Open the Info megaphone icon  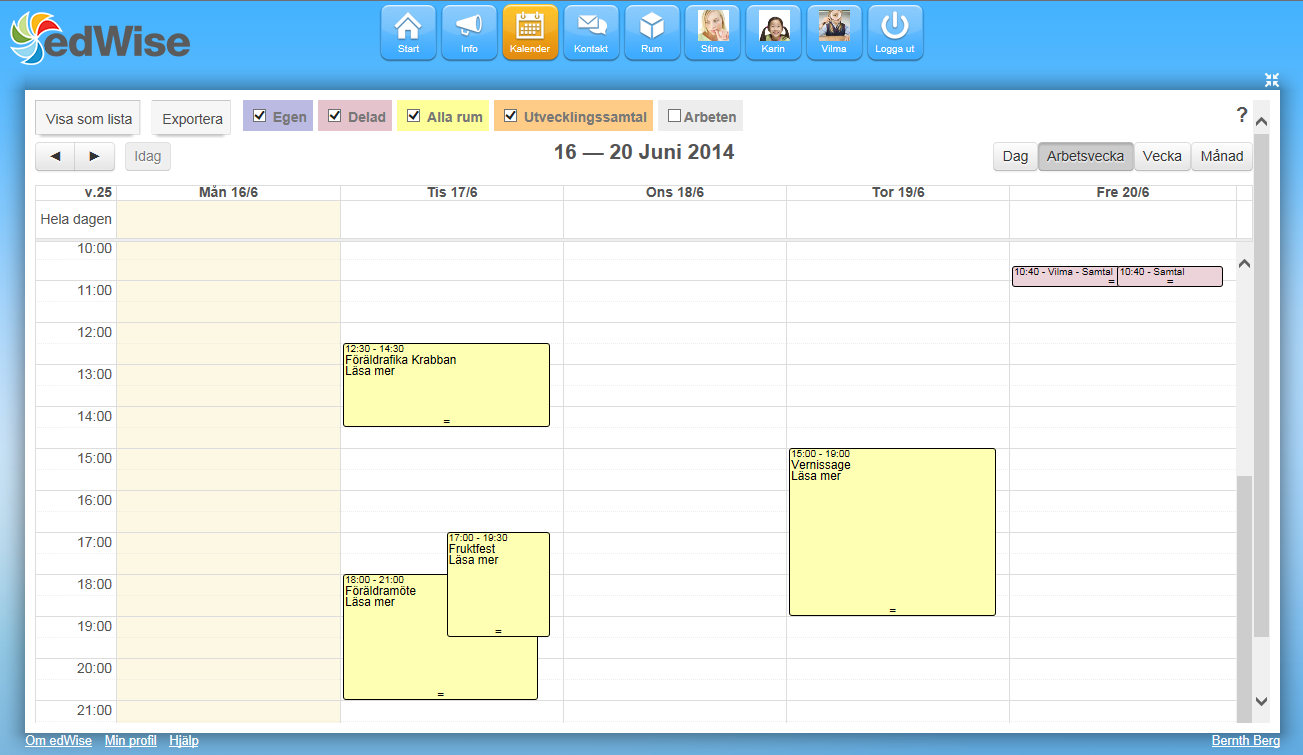pyautogui.click(x=469, y=33)
